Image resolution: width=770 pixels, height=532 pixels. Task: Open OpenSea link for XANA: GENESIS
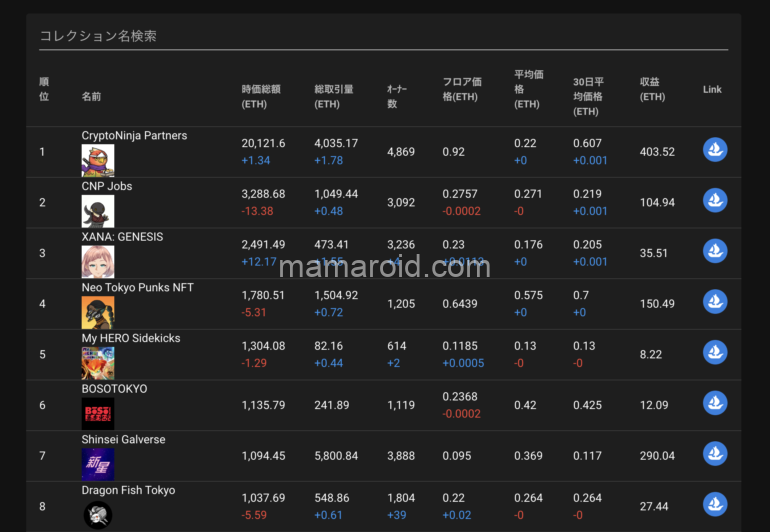pos(714,252)
